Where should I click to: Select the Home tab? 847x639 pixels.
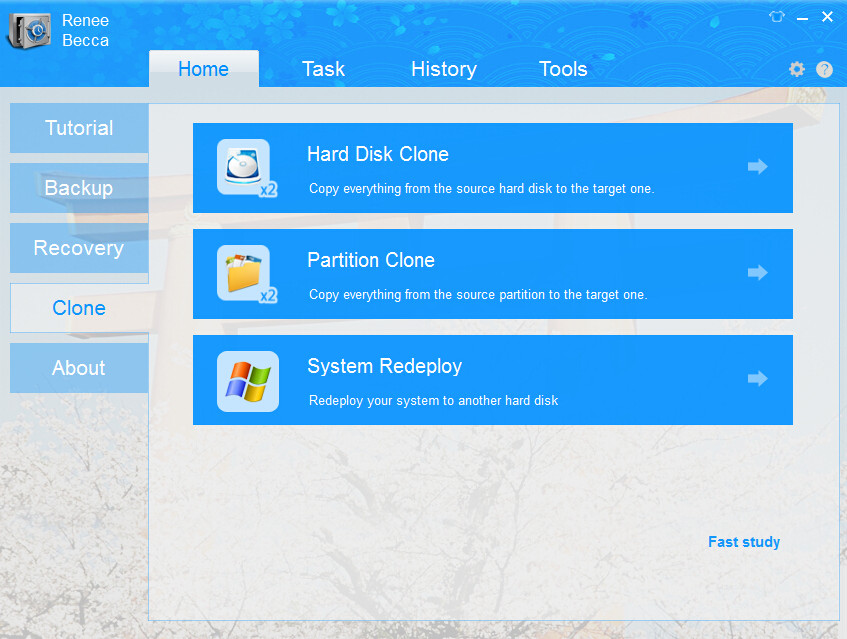[203, 69]
